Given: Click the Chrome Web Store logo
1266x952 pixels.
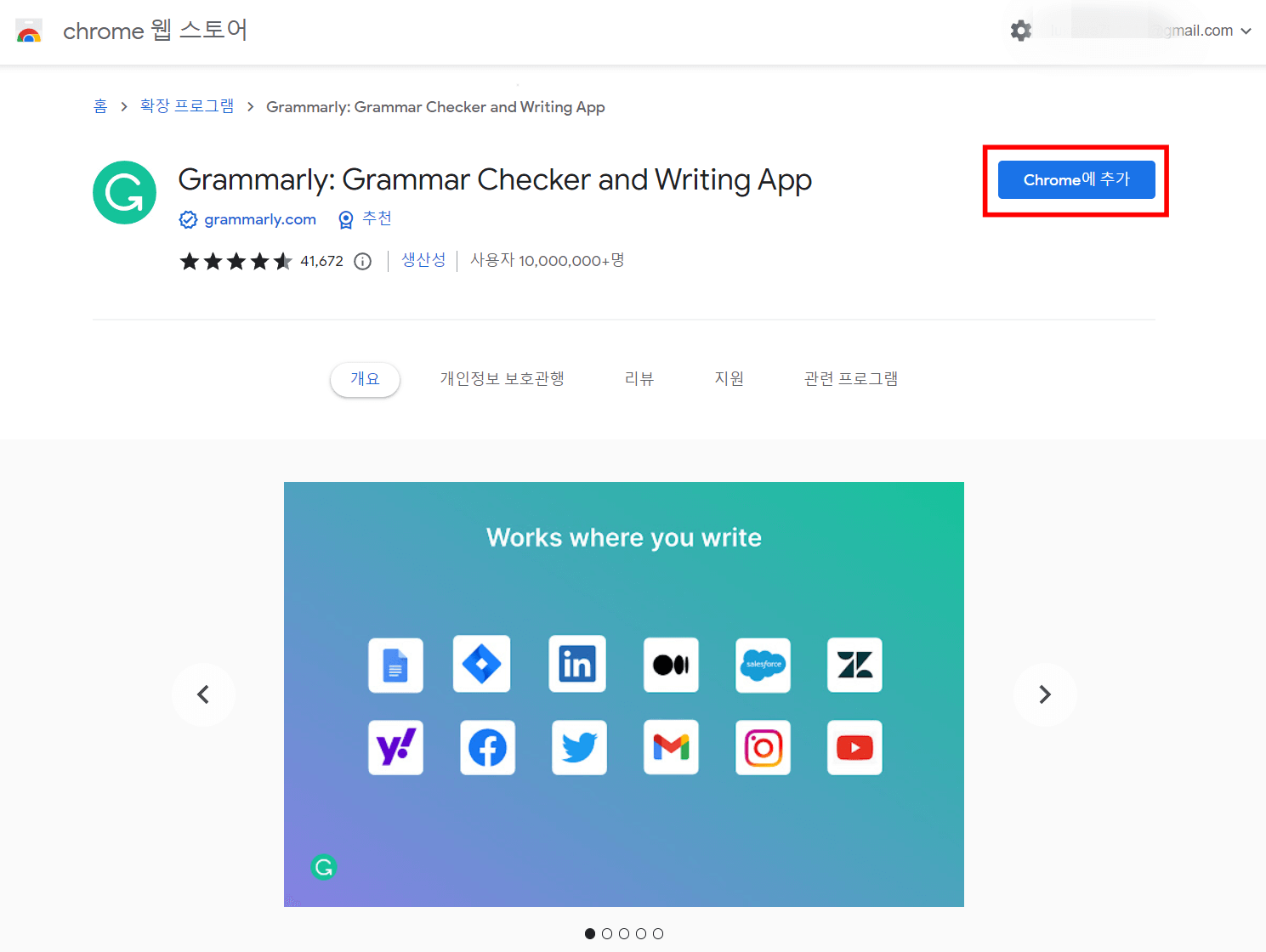Looking at the screenshot, I should coord(29,31).
